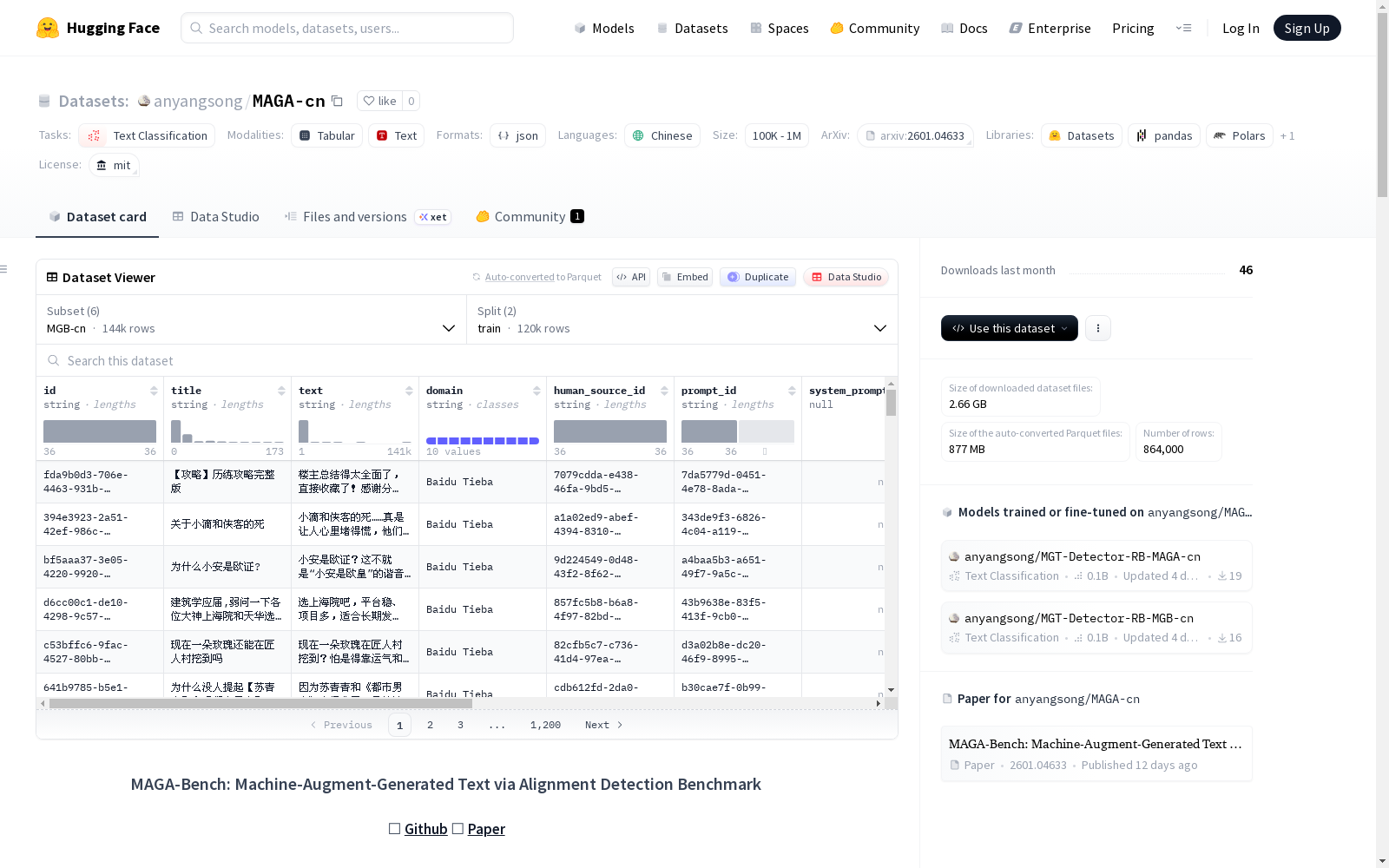Click the red Data Studio button in Dataset Viewer

(846, 277)
